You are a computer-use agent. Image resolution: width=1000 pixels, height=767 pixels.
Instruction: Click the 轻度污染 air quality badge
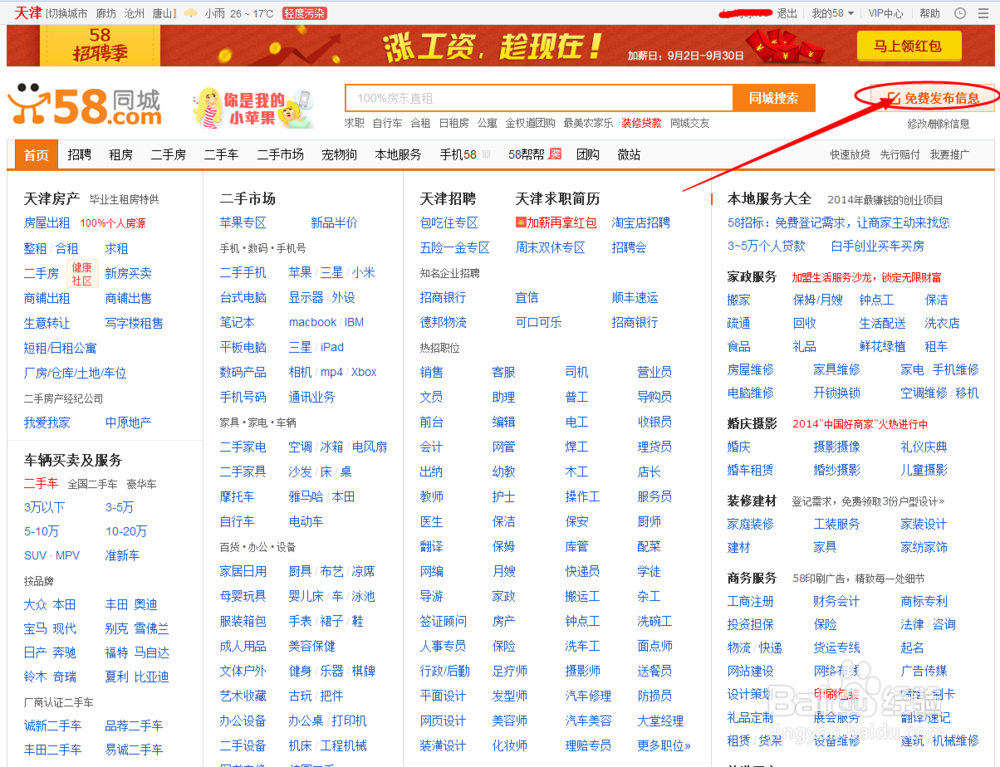pyautogui.click(x=304, y=13)
